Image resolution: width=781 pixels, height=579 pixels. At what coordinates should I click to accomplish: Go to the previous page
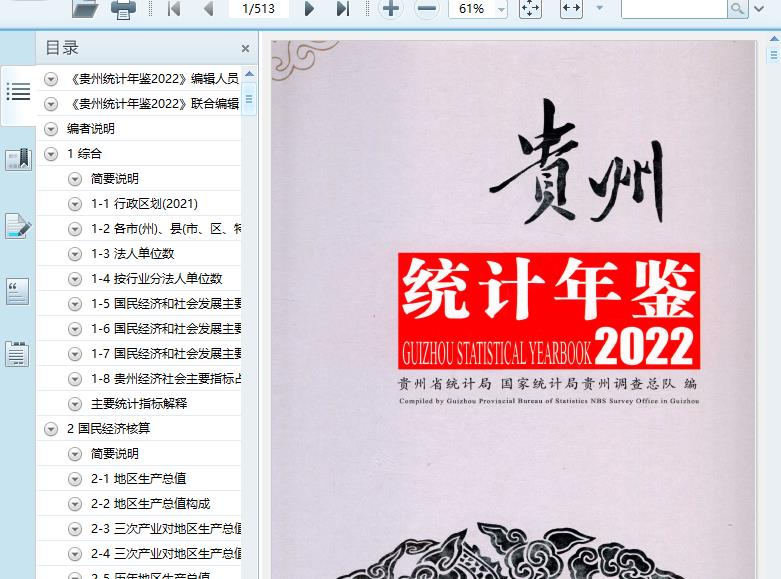pos(209,8)
